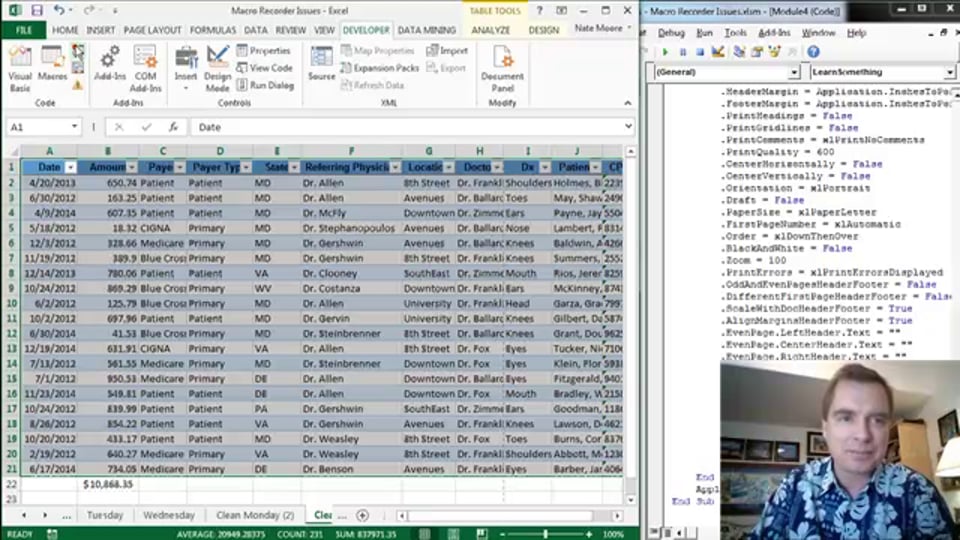Viewport: 960px width, 540px height.
Task: Expand the formula bar
Action: [628, 127]
